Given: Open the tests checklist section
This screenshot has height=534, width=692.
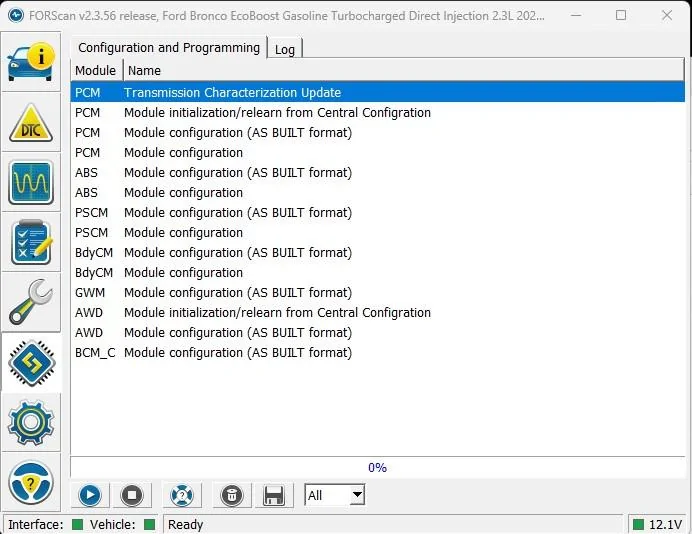Looking at the screenshot, I should (x=31, y=242).
